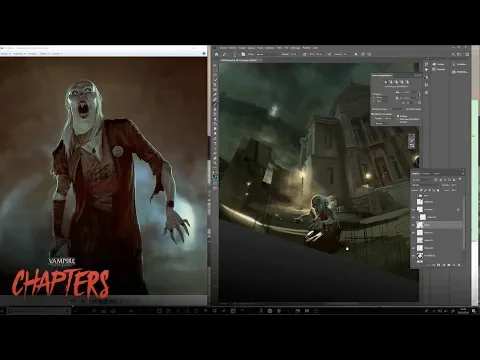Enable airbrush build-up icon in options bar
Viewport: 480px width, 360px height.
329,54
